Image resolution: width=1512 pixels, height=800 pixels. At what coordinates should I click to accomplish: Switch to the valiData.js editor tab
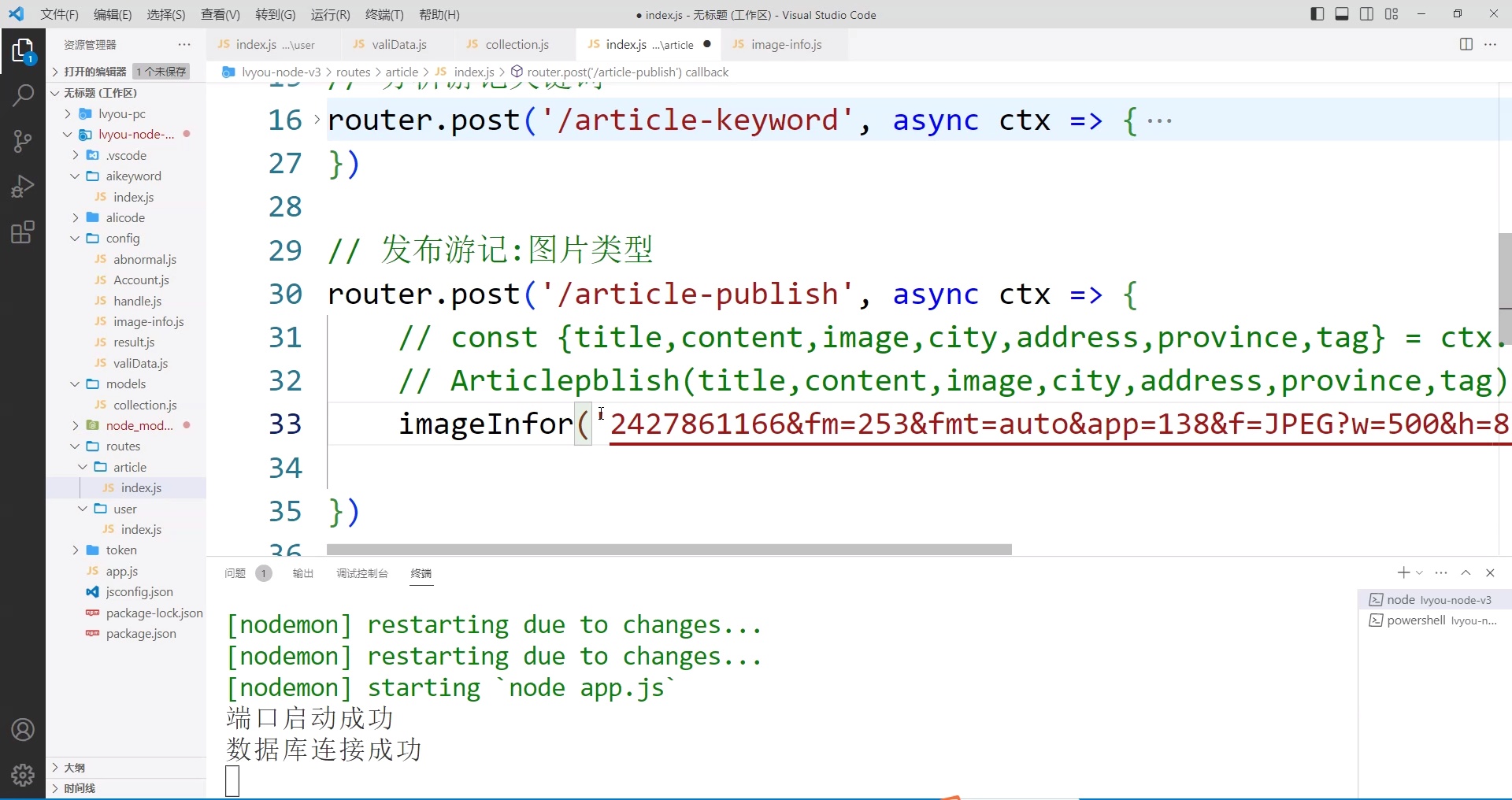point(398,45)
